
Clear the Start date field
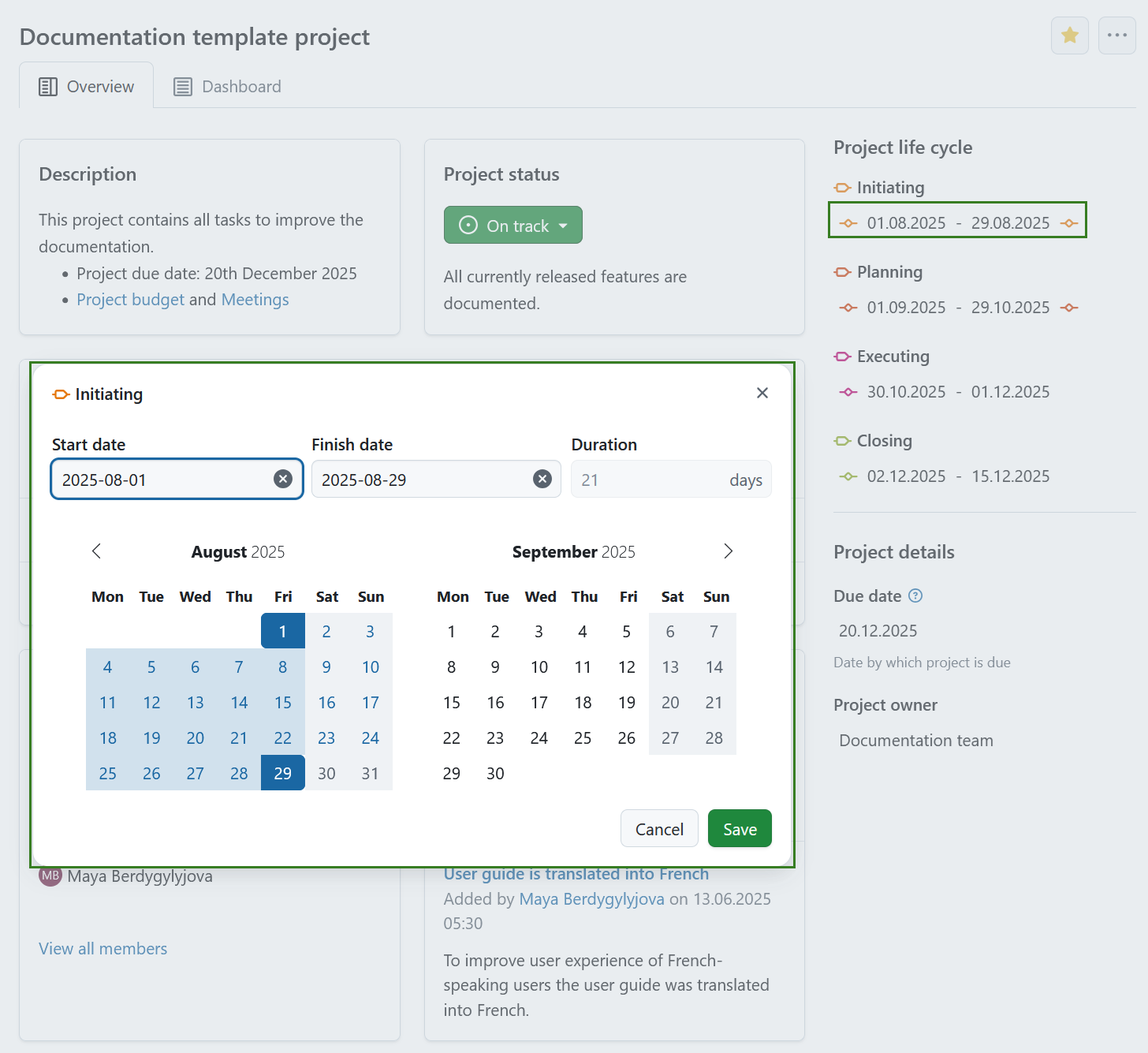[x=282, y=479]
